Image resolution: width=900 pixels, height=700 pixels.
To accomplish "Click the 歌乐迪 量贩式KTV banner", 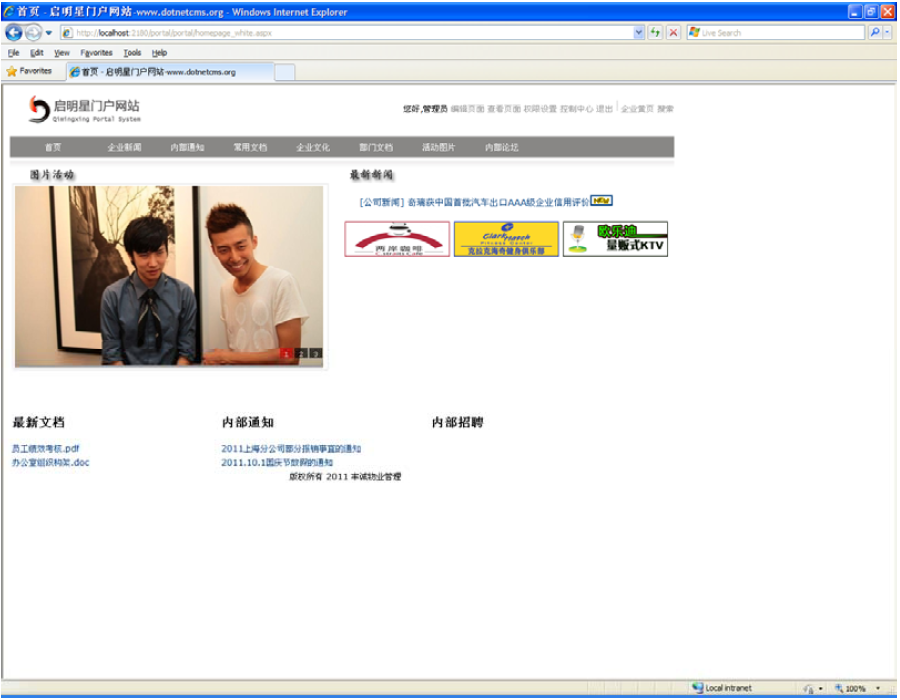I will click(615, 239).
